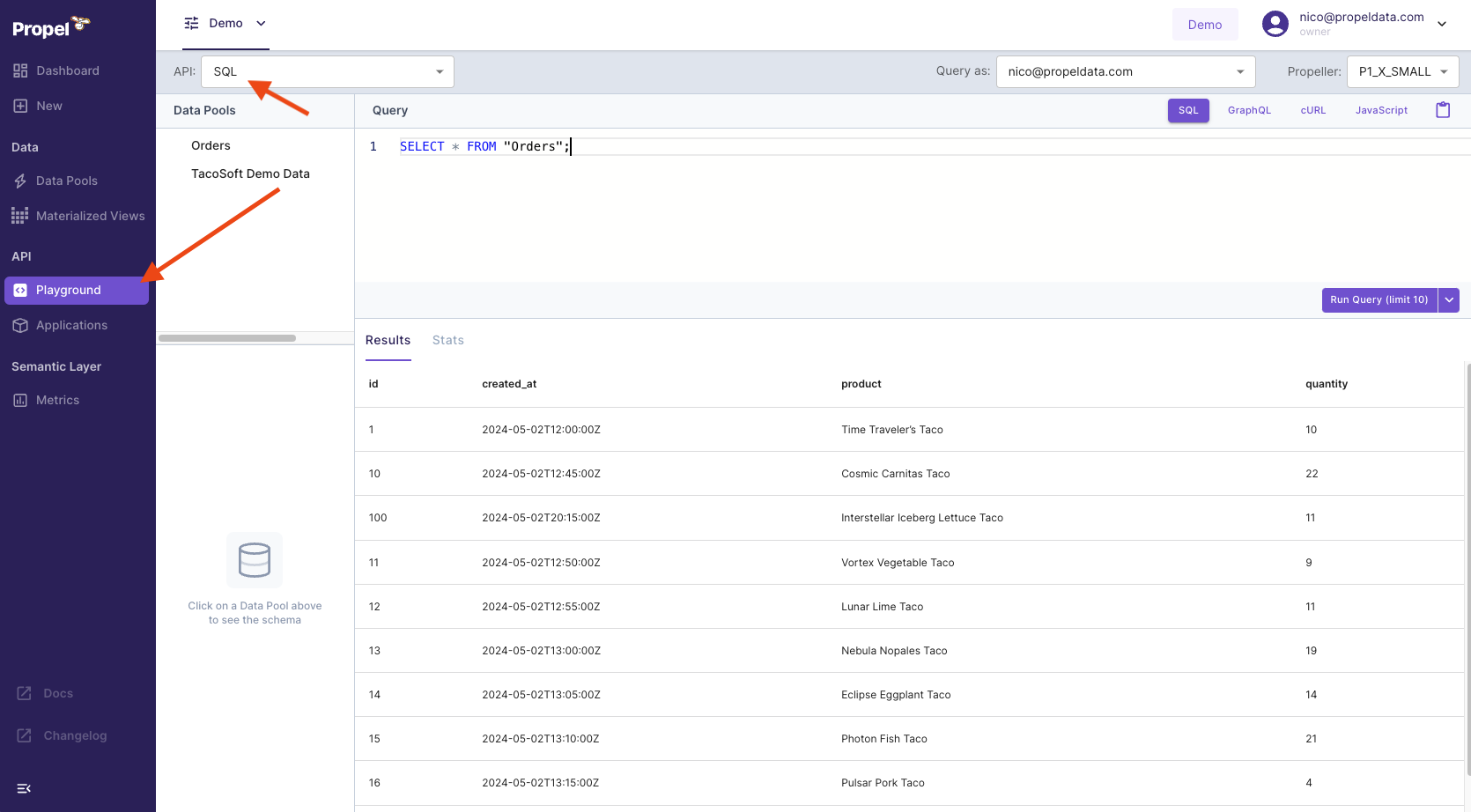Open Applications in the sidebar
The height and width of the screenshot is (812, 1471).
[x=70, y=325]
